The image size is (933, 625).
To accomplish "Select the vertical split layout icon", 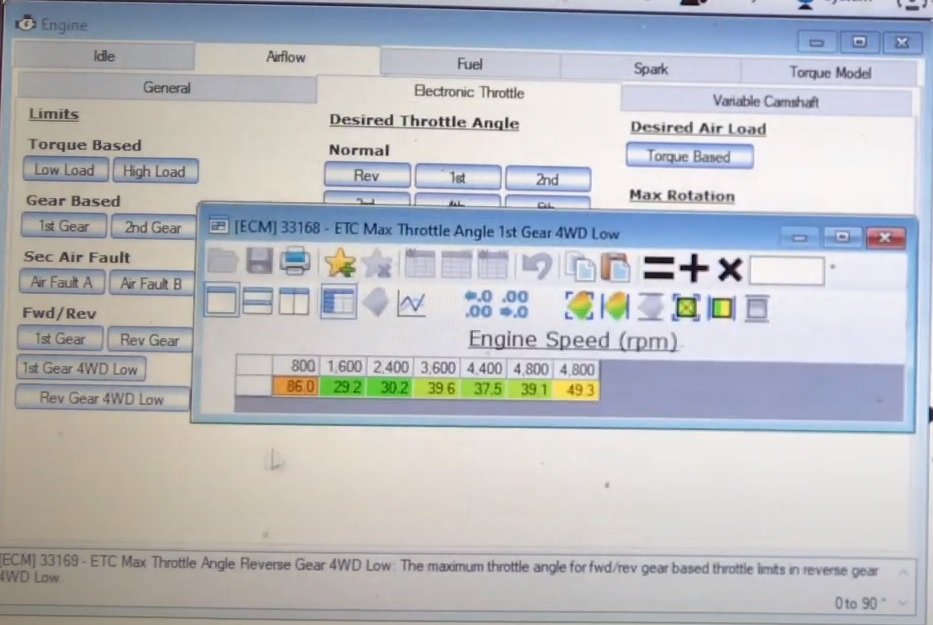I will [x=294, y=301].
